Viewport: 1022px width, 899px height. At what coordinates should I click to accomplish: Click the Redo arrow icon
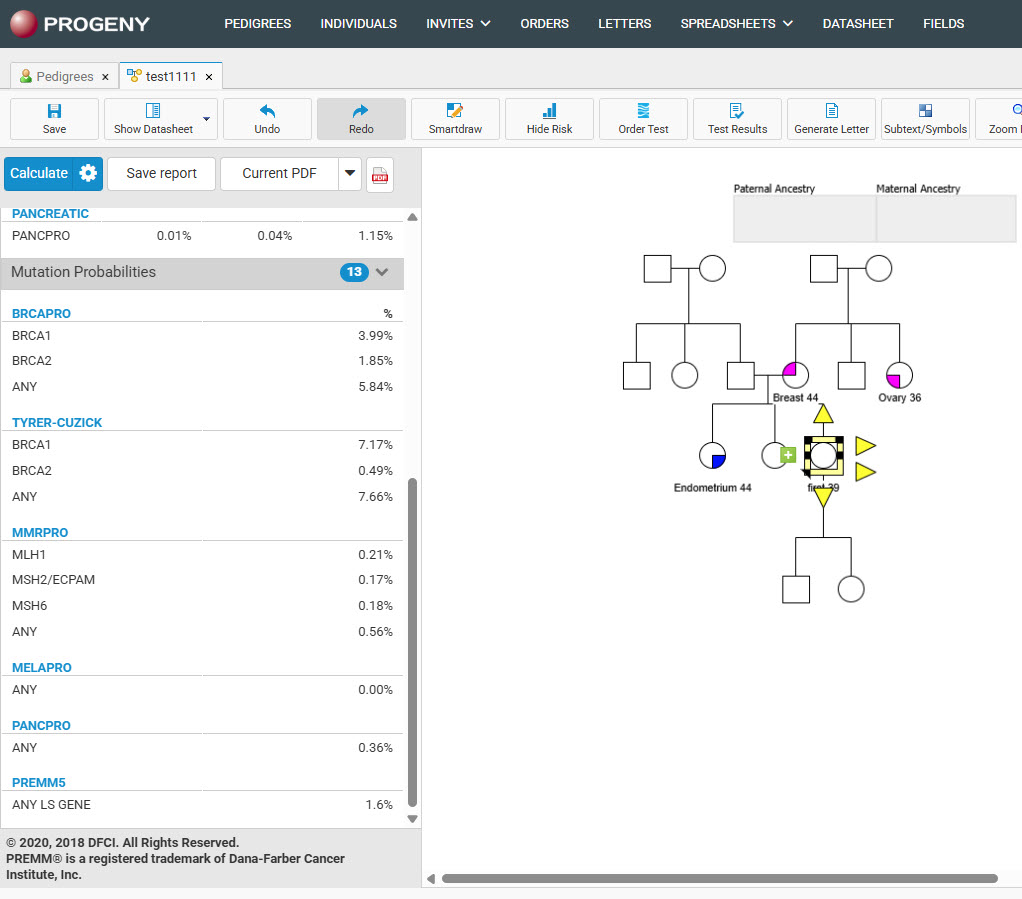click(x=361, y=112)
